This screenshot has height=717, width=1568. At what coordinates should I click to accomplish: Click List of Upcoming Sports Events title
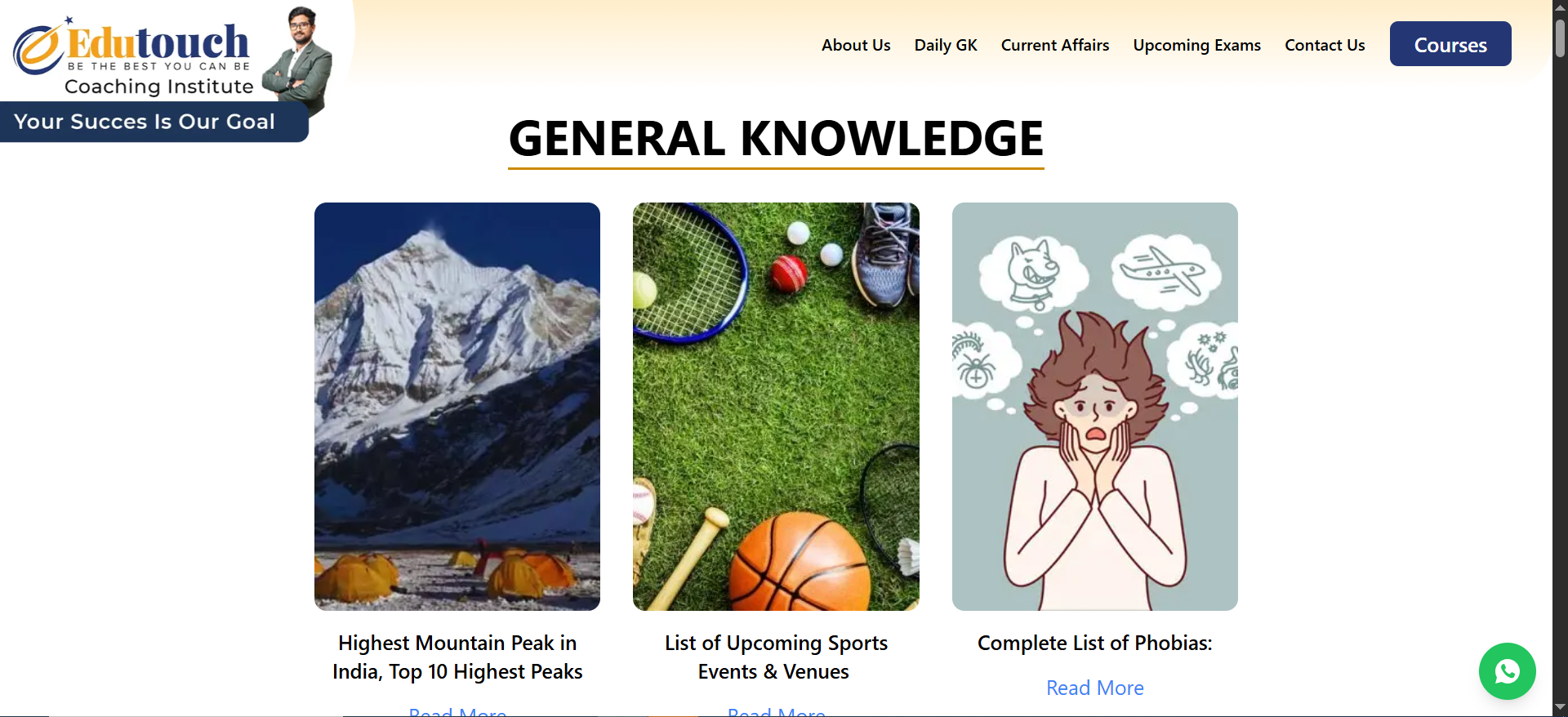776,657
